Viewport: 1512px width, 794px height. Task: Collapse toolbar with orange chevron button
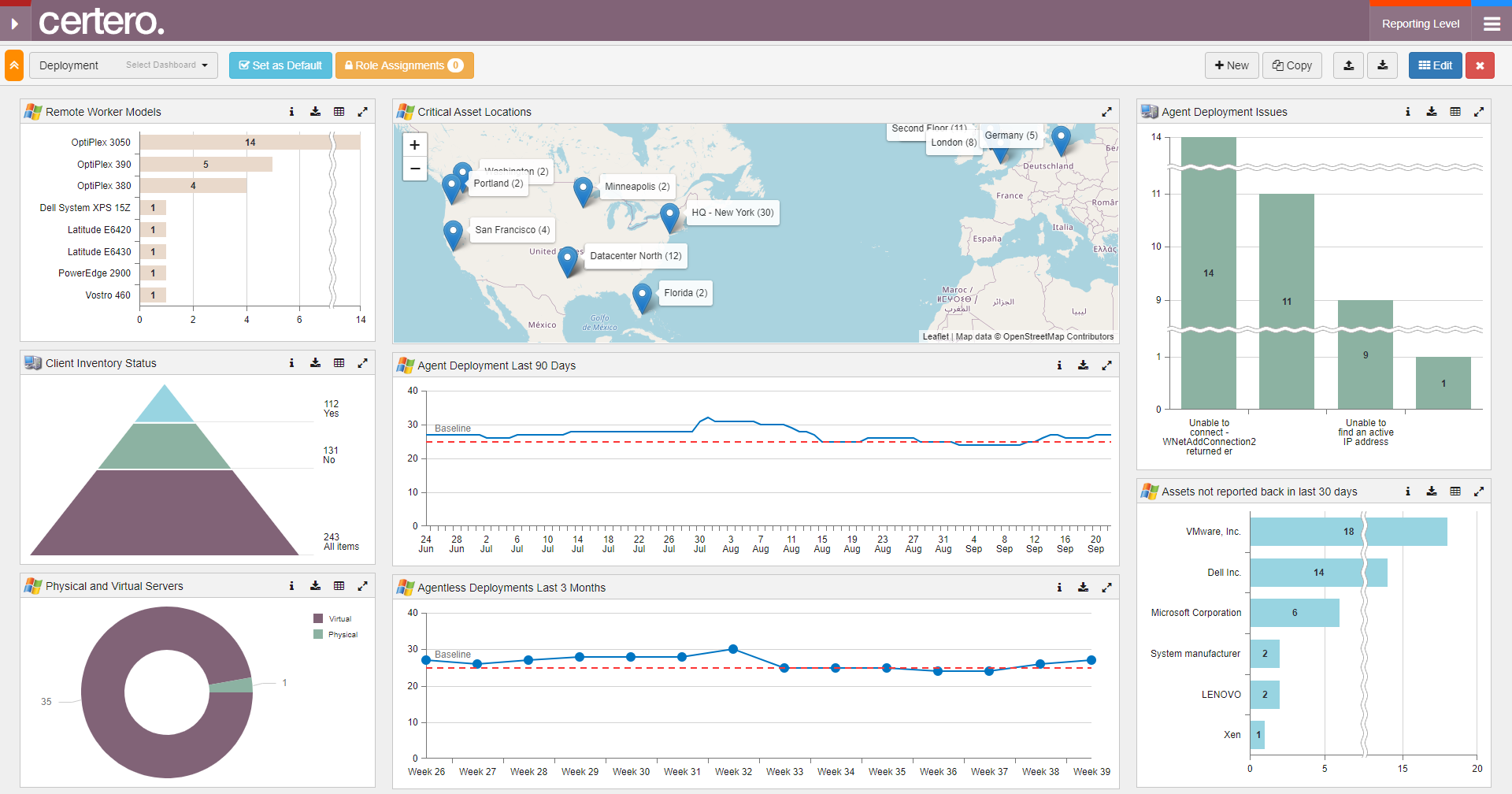[x=14, y=65]
